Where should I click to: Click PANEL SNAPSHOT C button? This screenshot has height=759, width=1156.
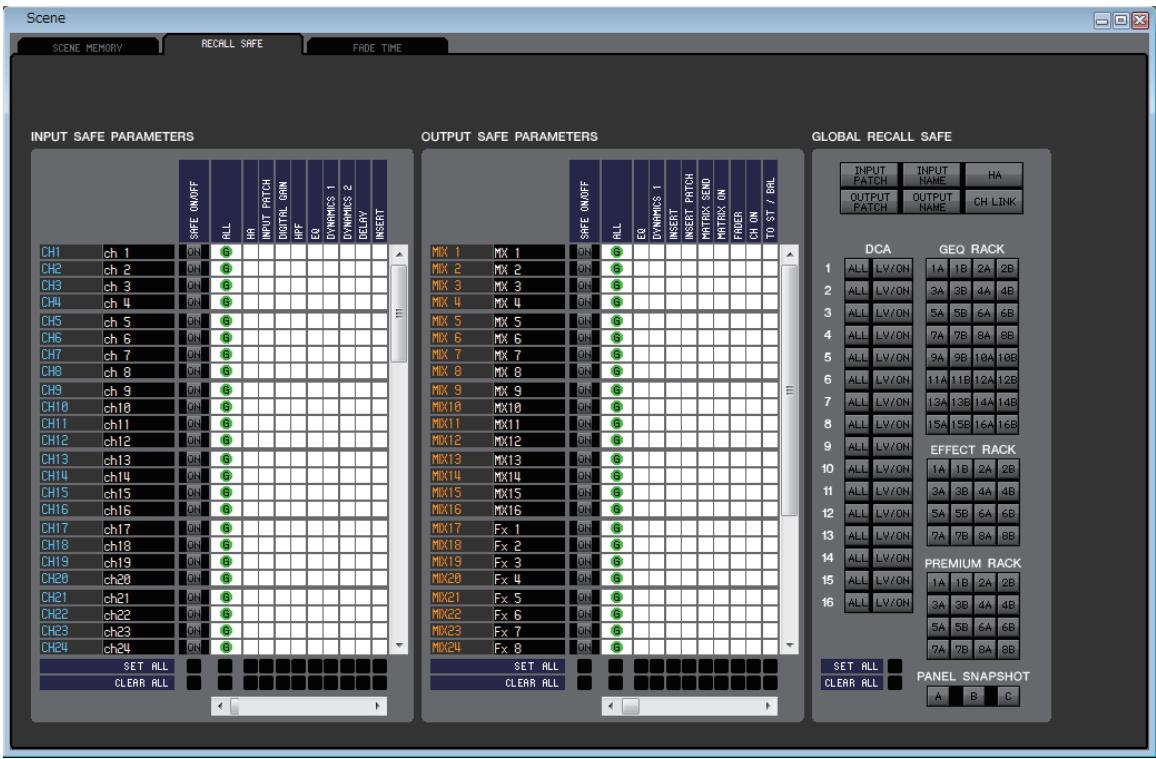pos(1008,696)
